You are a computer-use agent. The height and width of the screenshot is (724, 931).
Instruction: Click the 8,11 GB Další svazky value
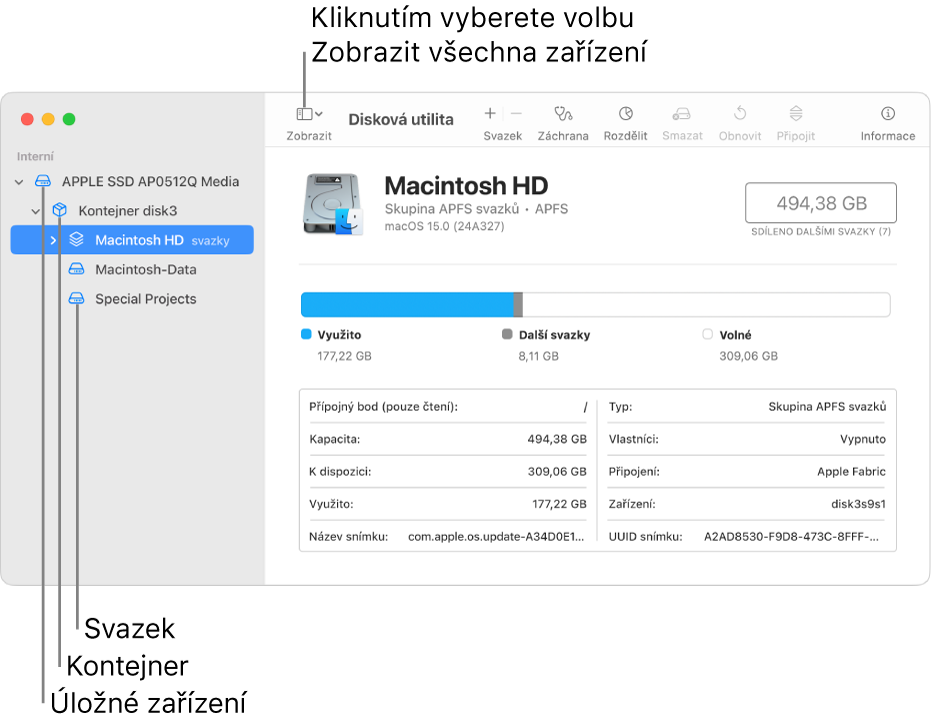click(539, 356)
